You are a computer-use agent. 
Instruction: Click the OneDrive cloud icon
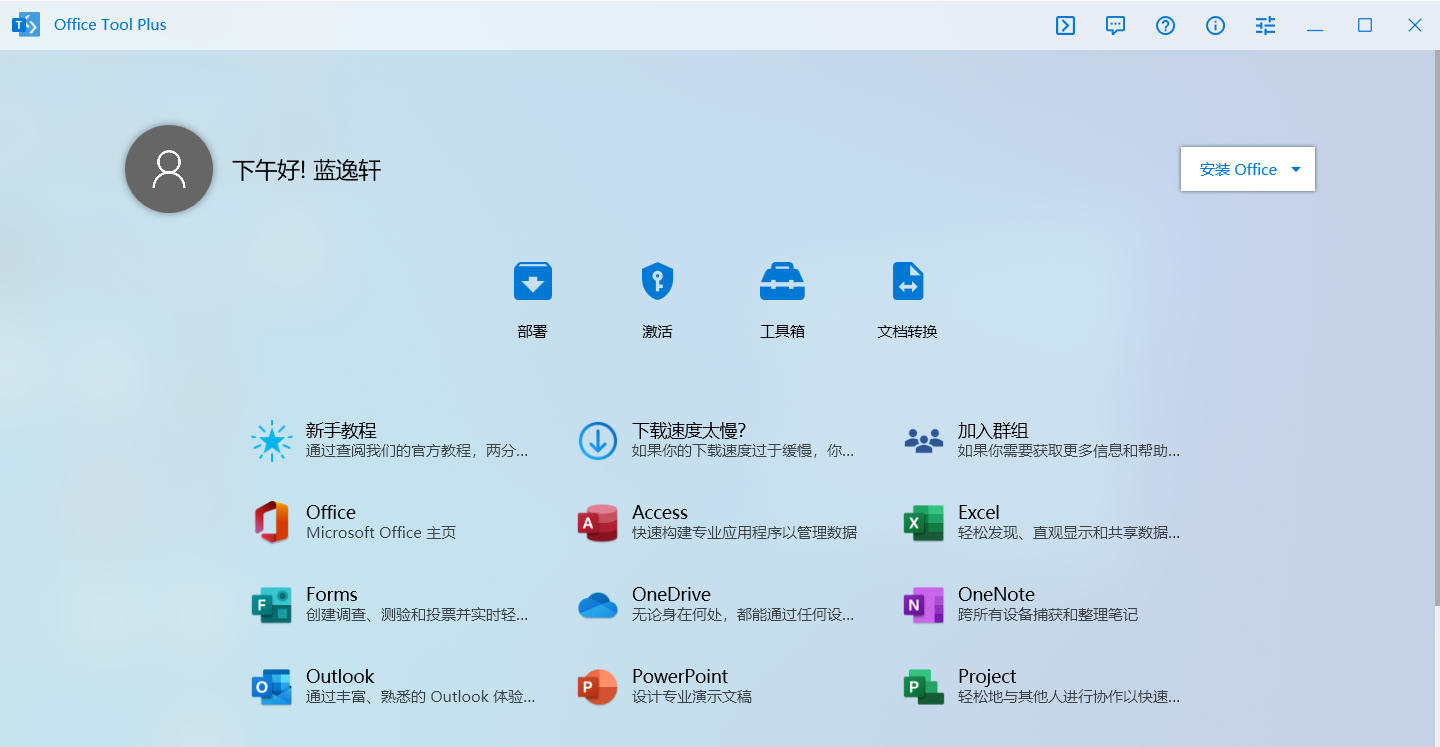click(598, 605)
